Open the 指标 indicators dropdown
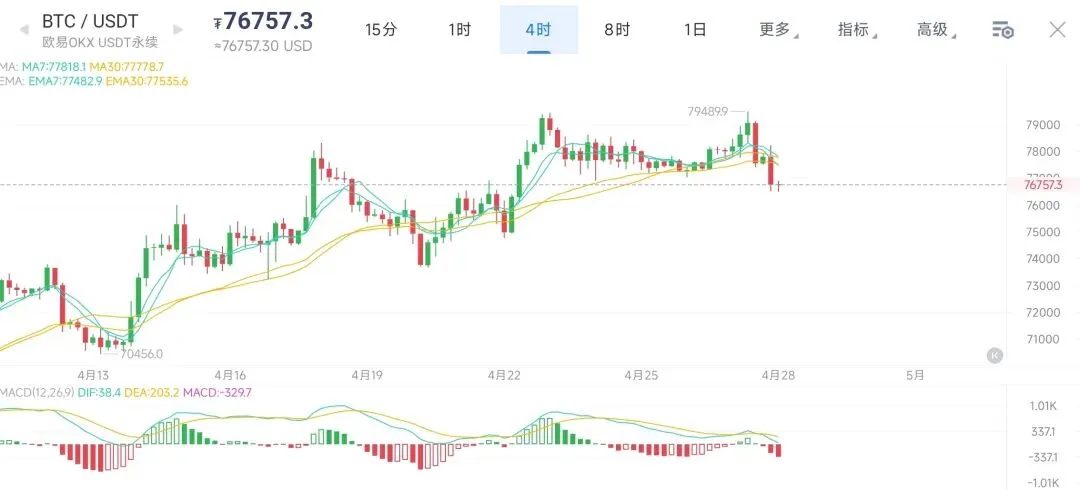Image resolution: width=1080 pixels, height=490 pixels. (x=855, y=30)
